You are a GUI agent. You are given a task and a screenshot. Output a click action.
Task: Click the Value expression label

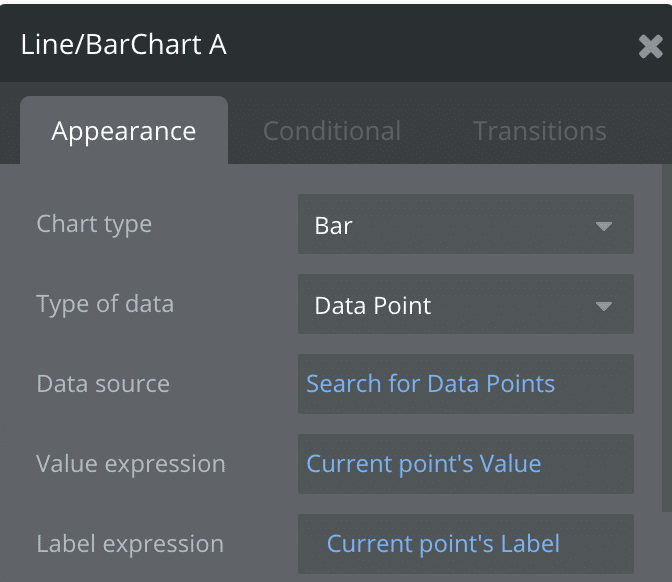(x=131, y=464)
